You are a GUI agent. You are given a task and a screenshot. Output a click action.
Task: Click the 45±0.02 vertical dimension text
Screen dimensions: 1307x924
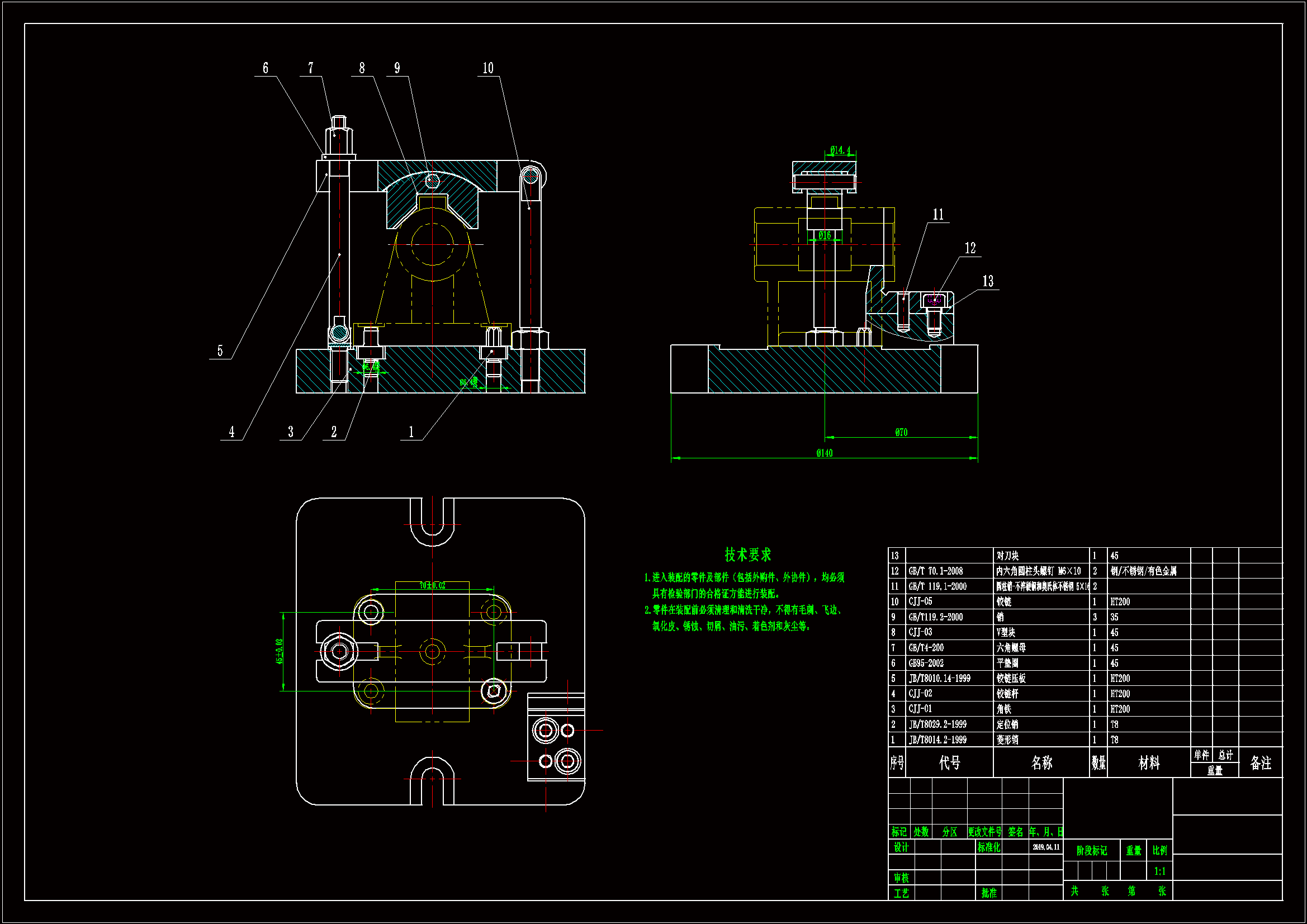point(279,651)
